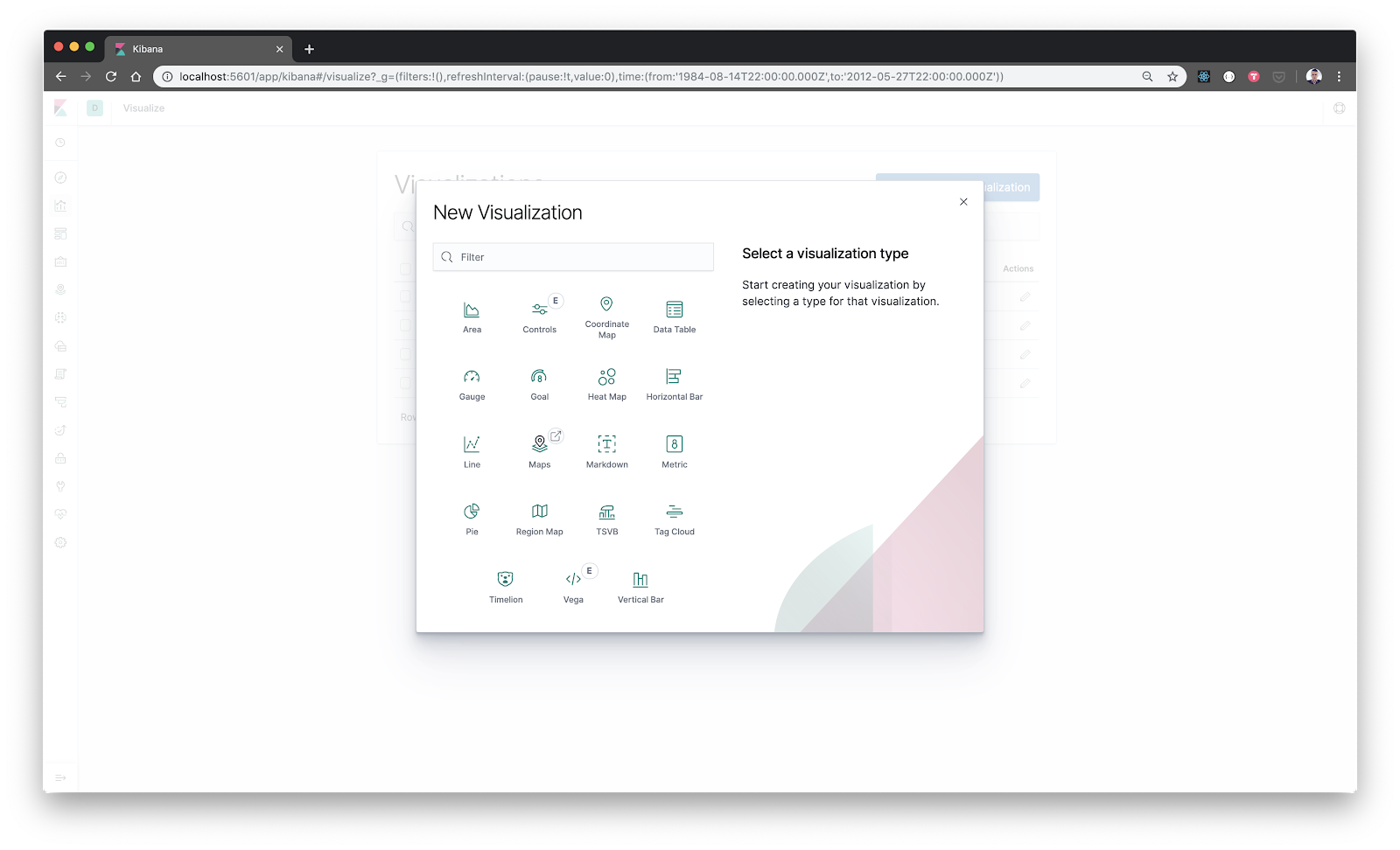
Task: Focus the visualization type Filter field
Action: (x=573, y=257)
